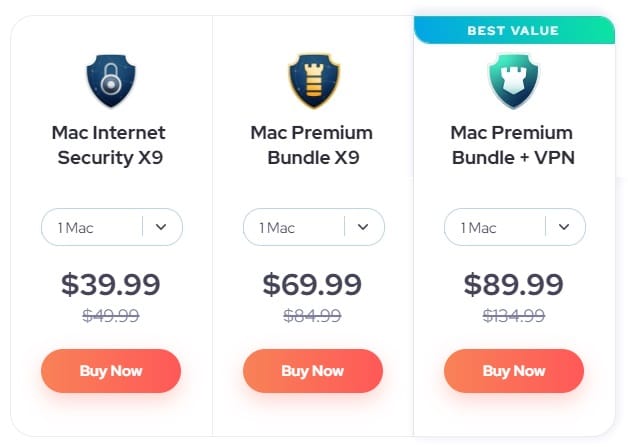Select the Mac Internet Security X9 title
This screenshot has height=447, width=628.
click(x=109, y=145)
